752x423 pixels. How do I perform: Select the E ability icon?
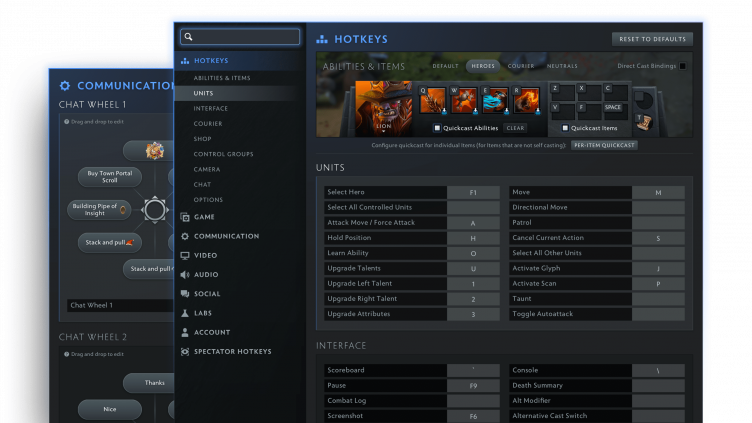[497, 101]
